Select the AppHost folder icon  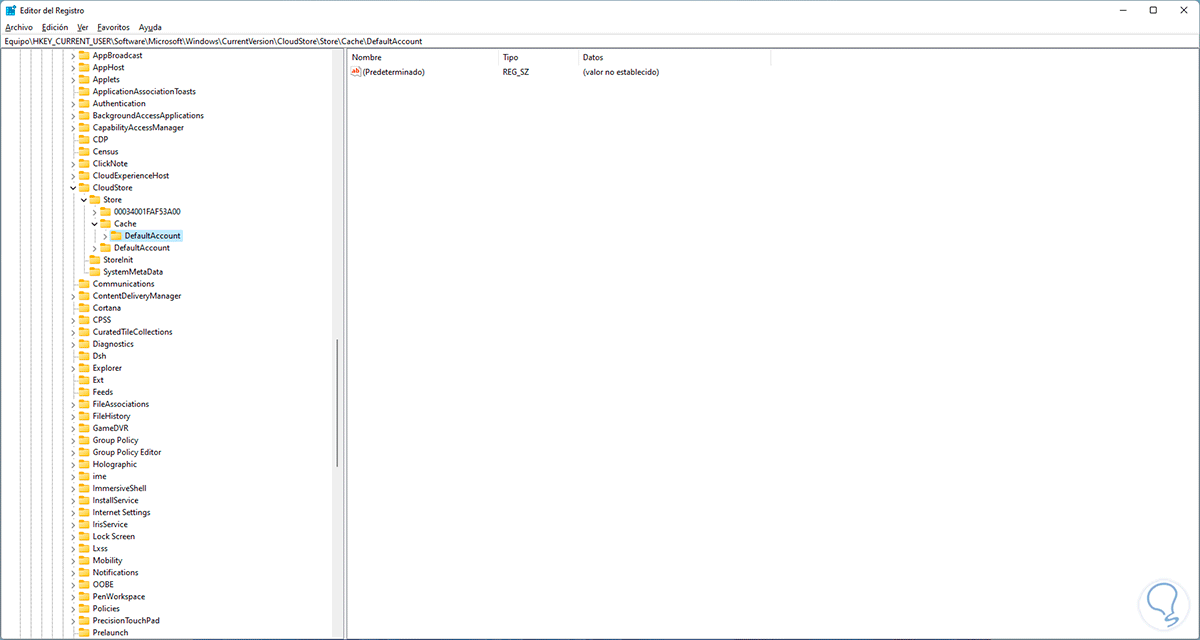coord(84,67)
